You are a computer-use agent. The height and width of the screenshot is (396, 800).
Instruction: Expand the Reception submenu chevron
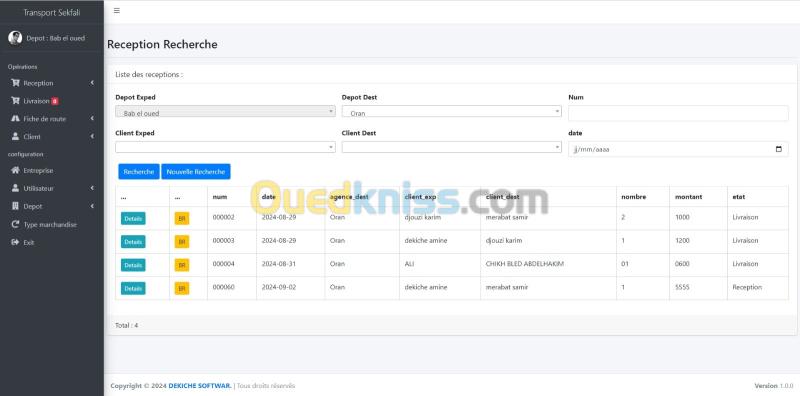92,83
